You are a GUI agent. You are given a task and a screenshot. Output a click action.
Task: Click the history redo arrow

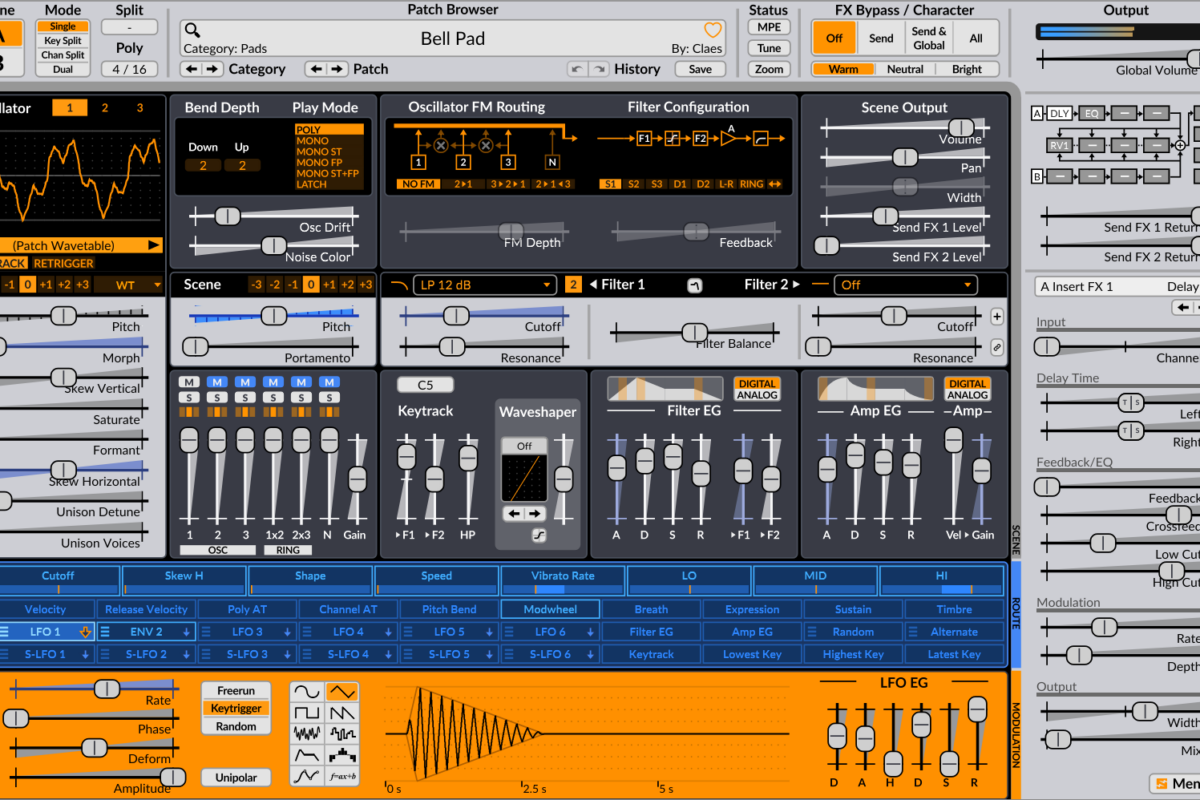click(x=598, y=69)
